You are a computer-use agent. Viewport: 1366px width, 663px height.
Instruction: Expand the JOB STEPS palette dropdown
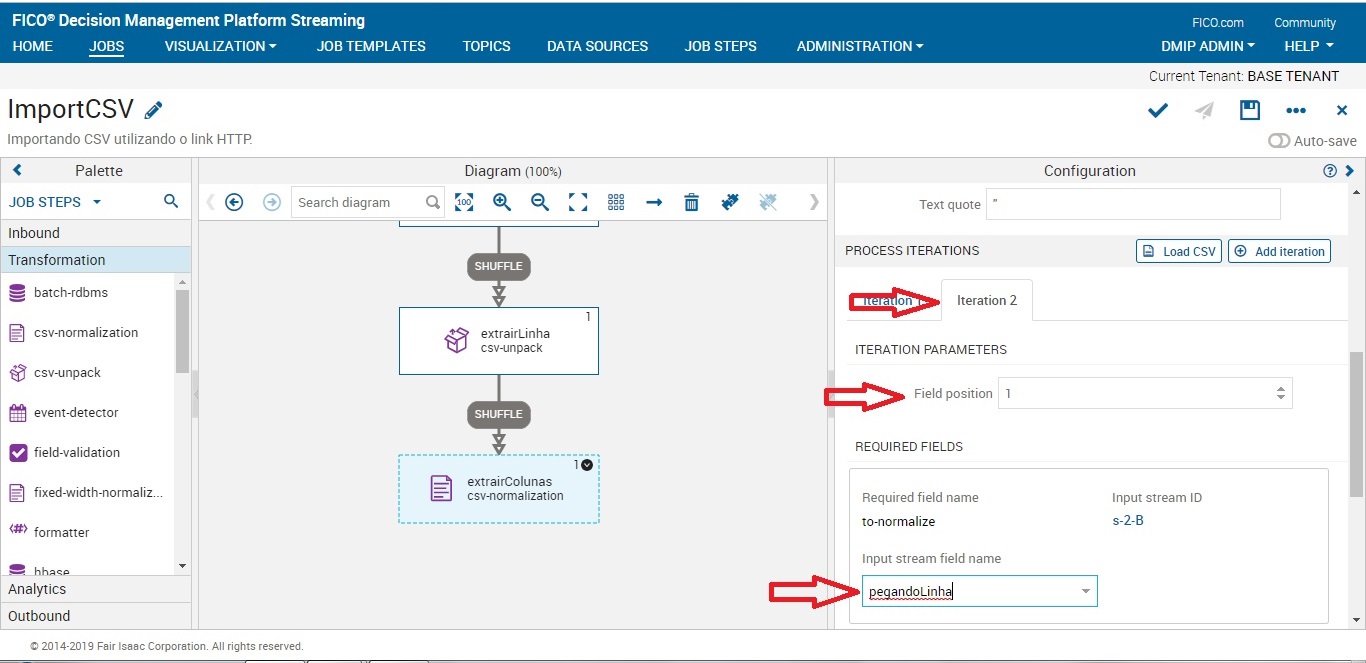tap(97, 202)
